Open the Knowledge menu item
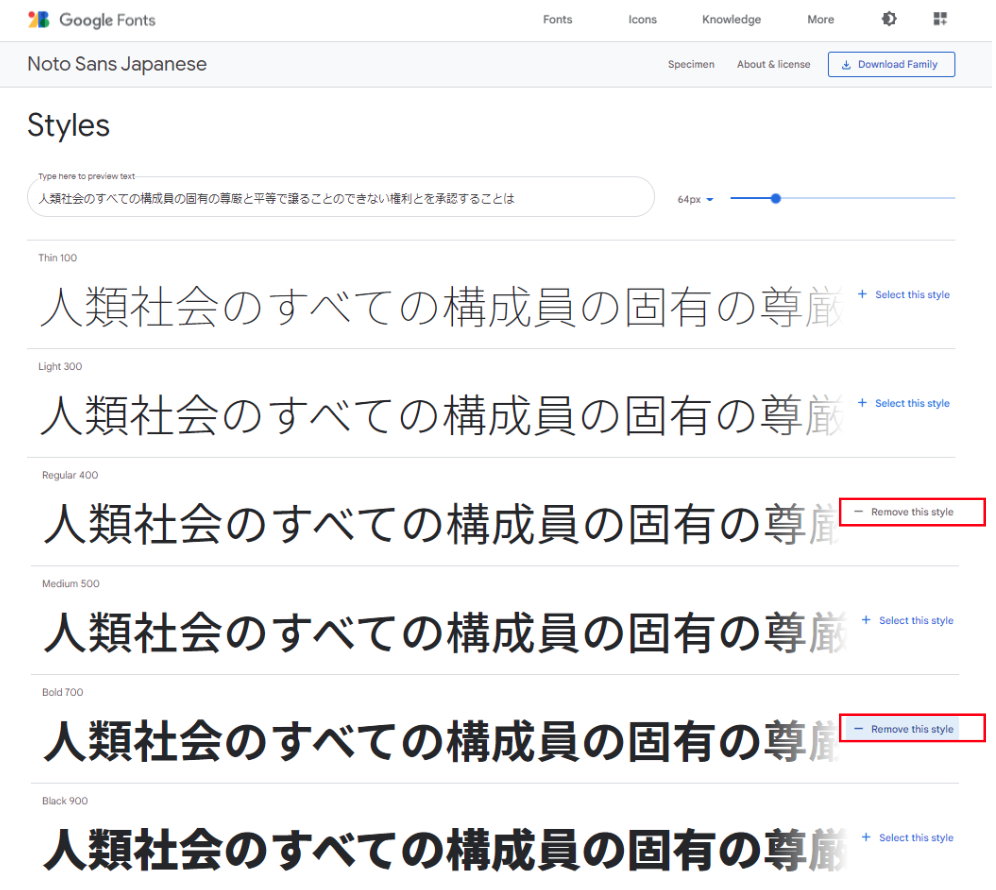The image size is (996, 890). 731,20
